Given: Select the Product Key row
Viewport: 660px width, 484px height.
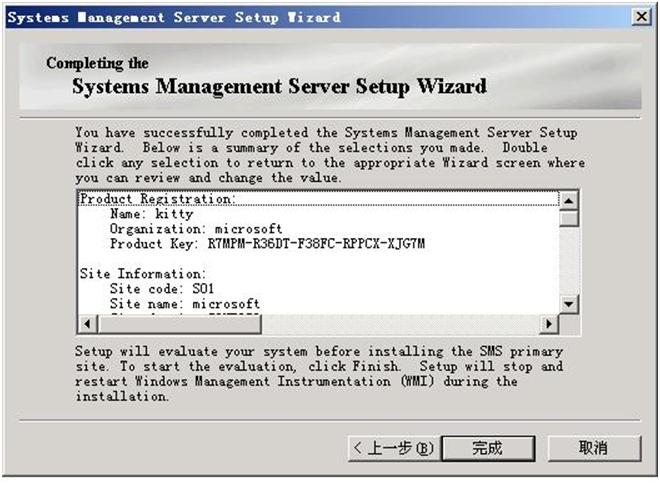Looking at the screenshot, I should (x=319, y=244).
